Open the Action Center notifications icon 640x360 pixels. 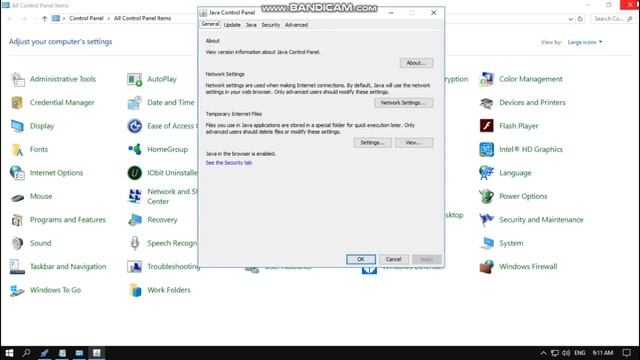tap(627, 353)
